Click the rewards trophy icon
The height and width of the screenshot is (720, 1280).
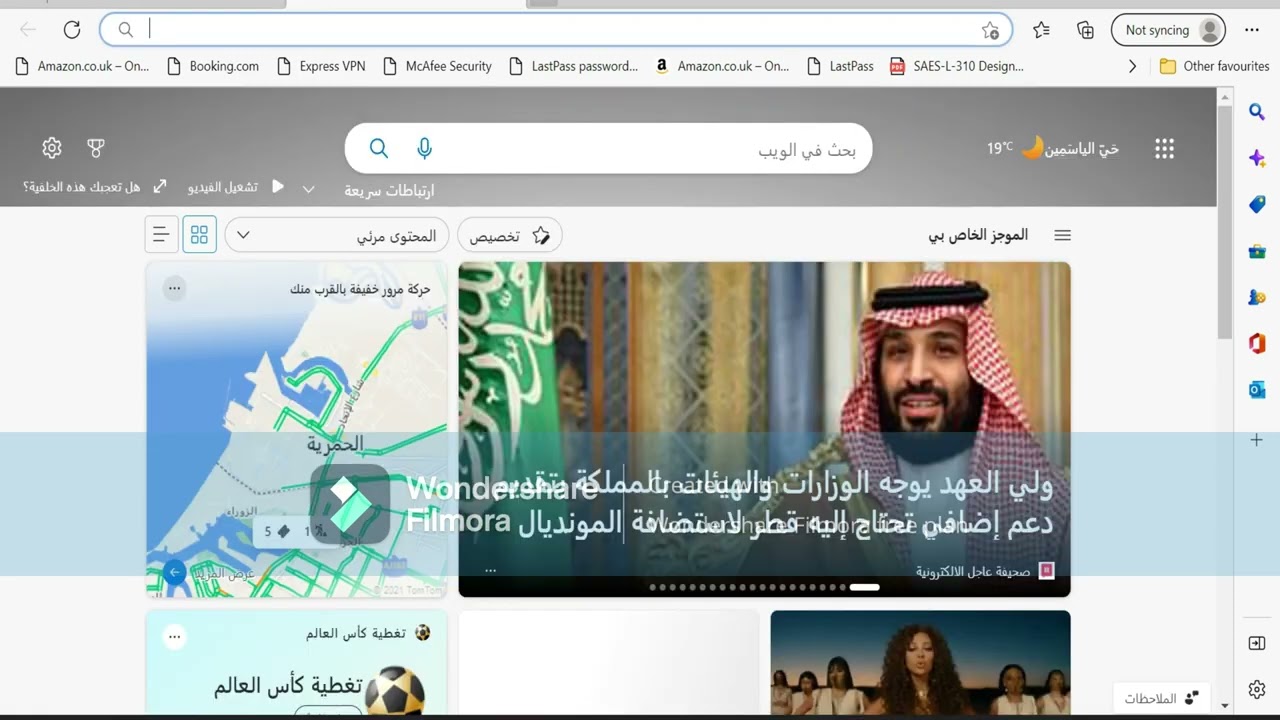(x=96, y=148)
